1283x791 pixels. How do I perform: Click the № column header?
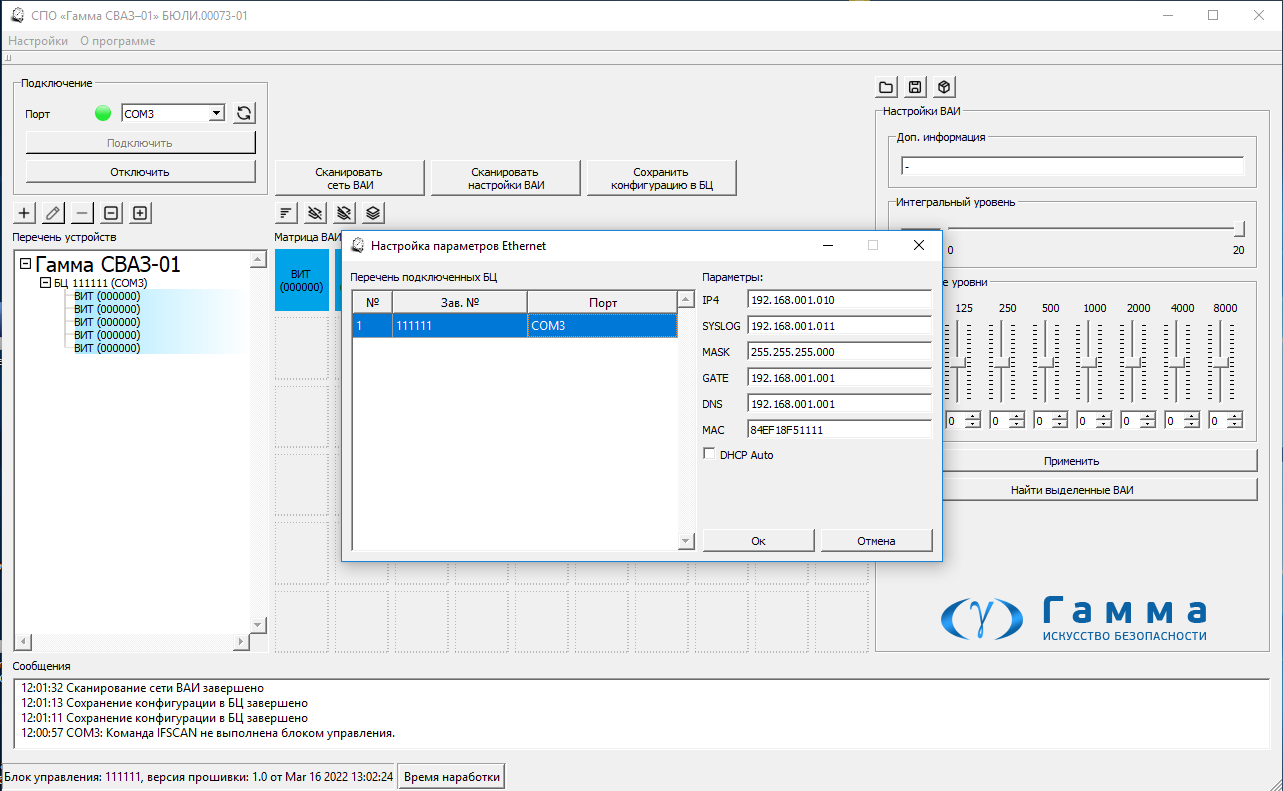[x=372, y=302]
